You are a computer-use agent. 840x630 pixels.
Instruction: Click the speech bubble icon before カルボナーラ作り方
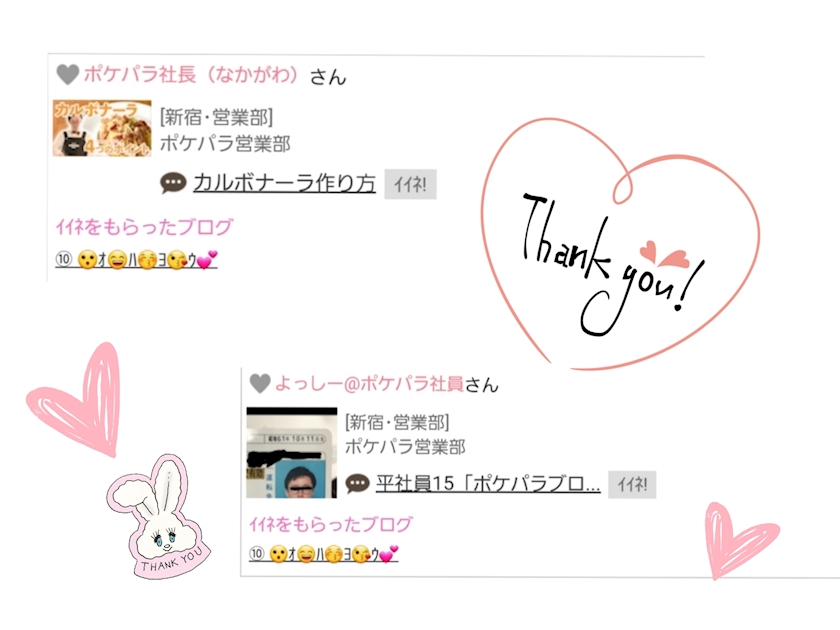(x=173, y=183)
